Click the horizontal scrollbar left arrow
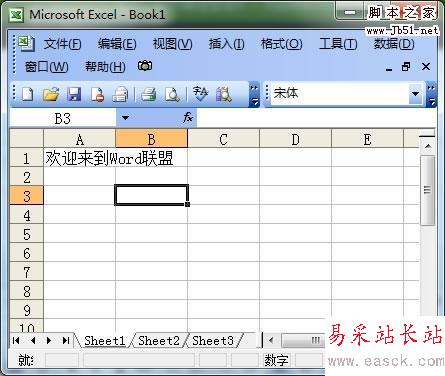The width and height of the screenshot is (445, 376). coord(271,341)
